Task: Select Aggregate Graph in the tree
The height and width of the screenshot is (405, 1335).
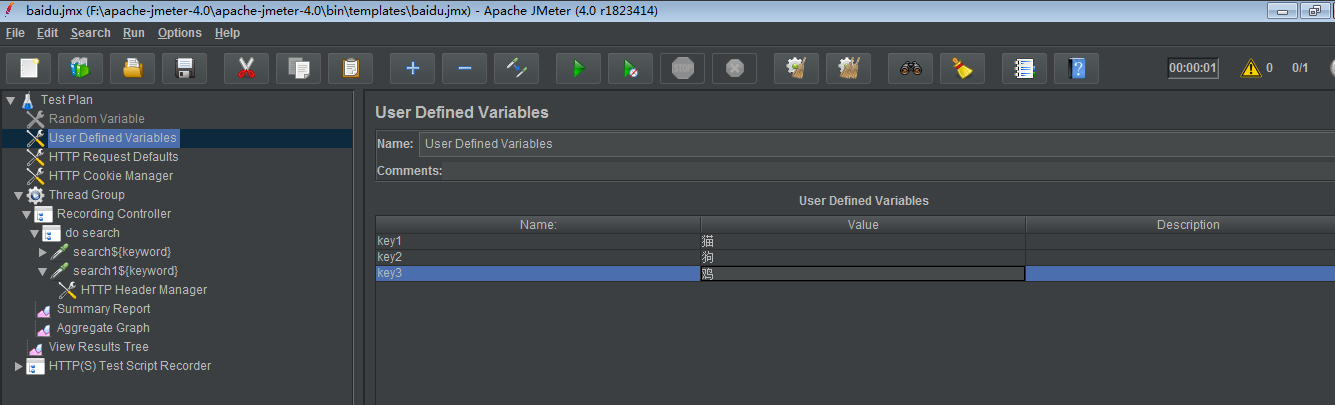Action: coord(103,328)
